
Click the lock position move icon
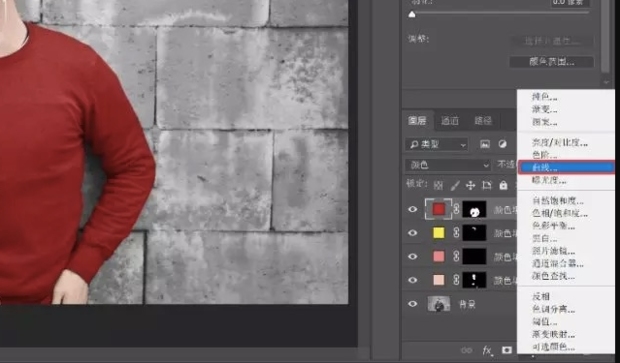pos(471,185)
